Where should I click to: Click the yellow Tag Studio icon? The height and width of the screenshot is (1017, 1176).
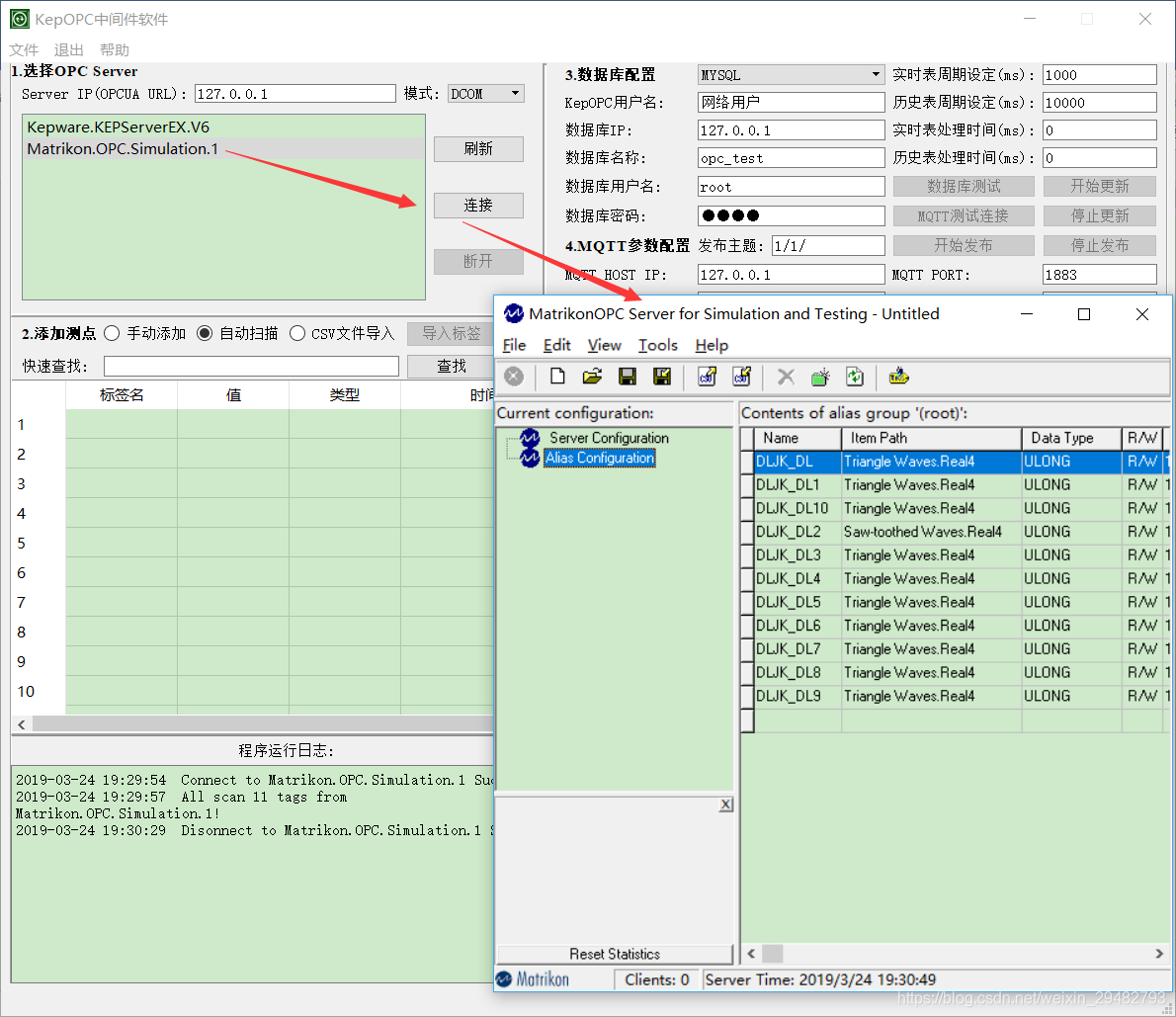tap(898, 377)
